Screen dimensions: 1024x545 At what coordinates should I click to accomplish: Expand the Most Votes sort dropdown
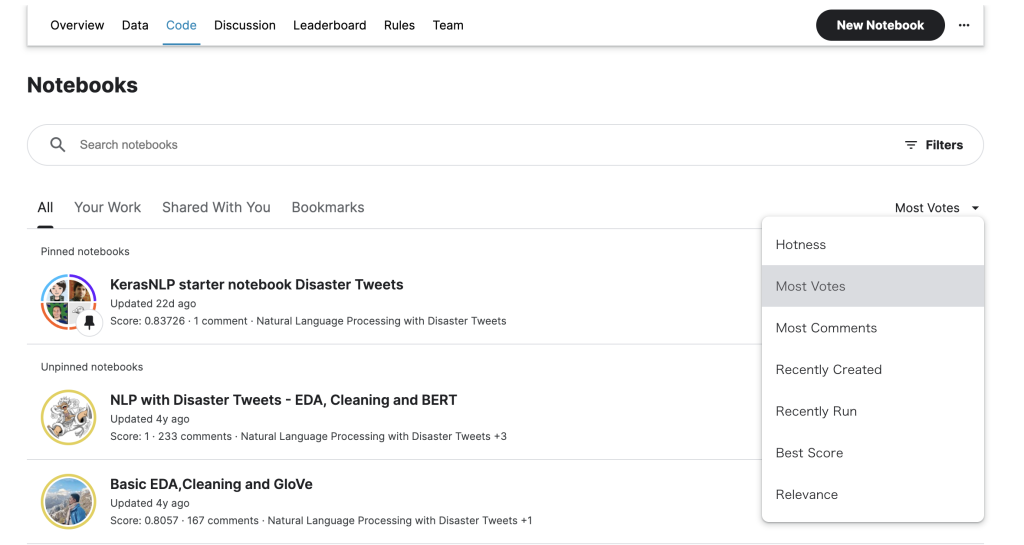936,208
